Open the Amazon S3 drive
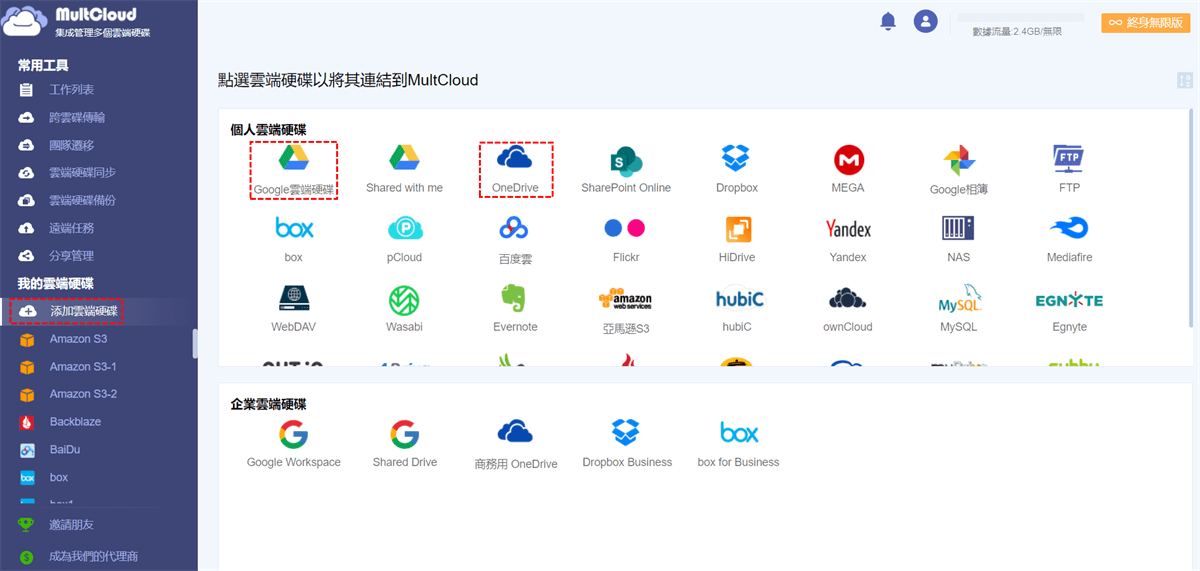The width and height of the screenshot is (1200, 571). pyautogui.click(x=78, y=339)
